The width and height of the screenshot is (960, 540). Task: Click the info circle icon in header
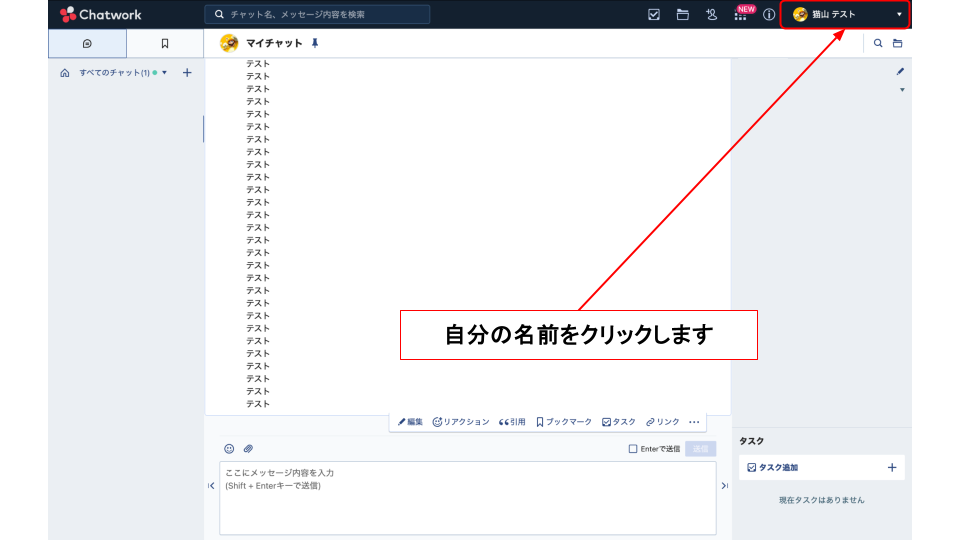tap(769, 15)
